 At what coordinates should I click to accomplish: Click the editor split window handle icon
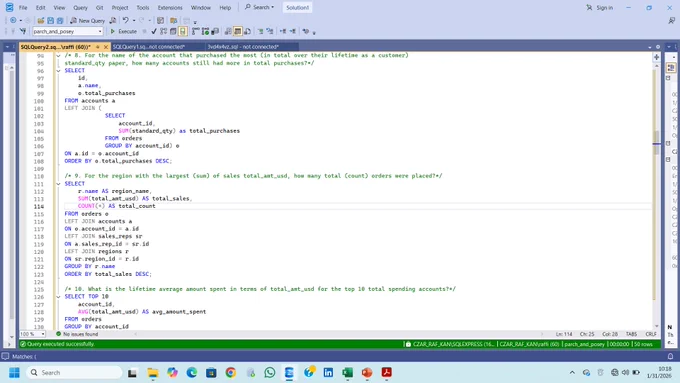coord(657,57)
